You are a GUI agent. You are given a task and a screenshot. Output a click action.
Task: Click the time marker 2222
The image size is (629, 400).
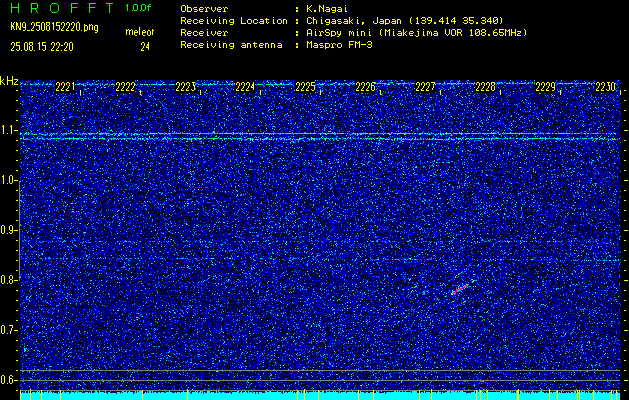(x=125, y=87)
